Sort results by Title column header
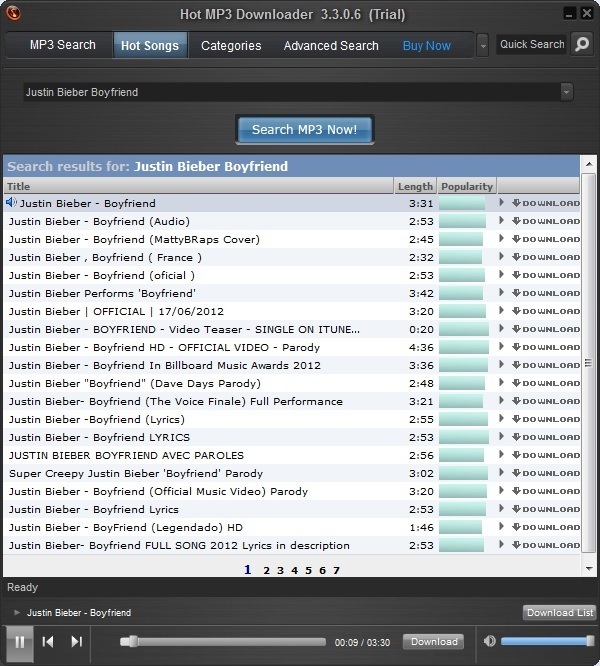 (x=199, y=186)
